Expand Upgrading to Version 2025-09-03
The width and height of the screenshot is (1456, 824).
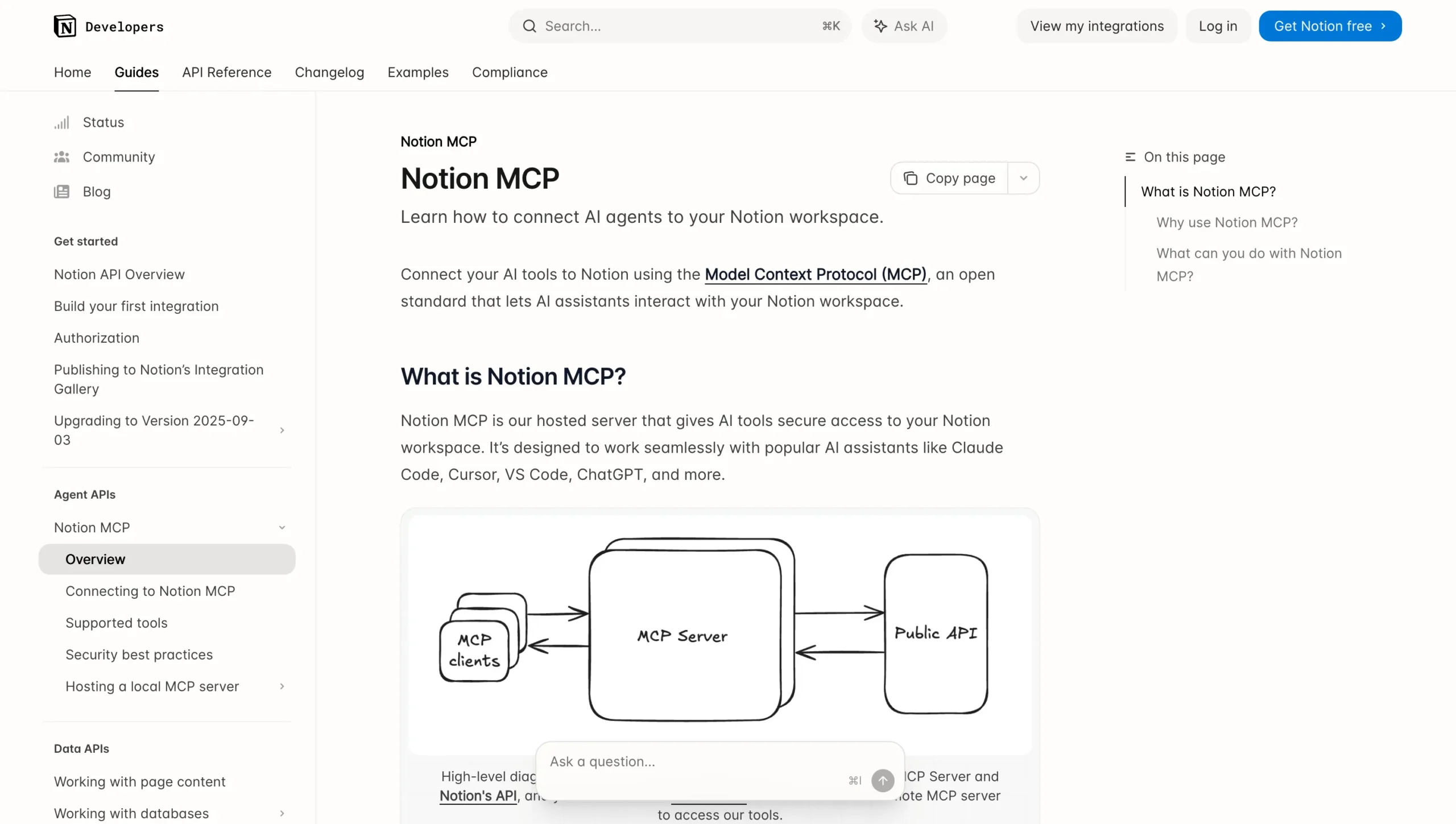[x=283, y=430]
